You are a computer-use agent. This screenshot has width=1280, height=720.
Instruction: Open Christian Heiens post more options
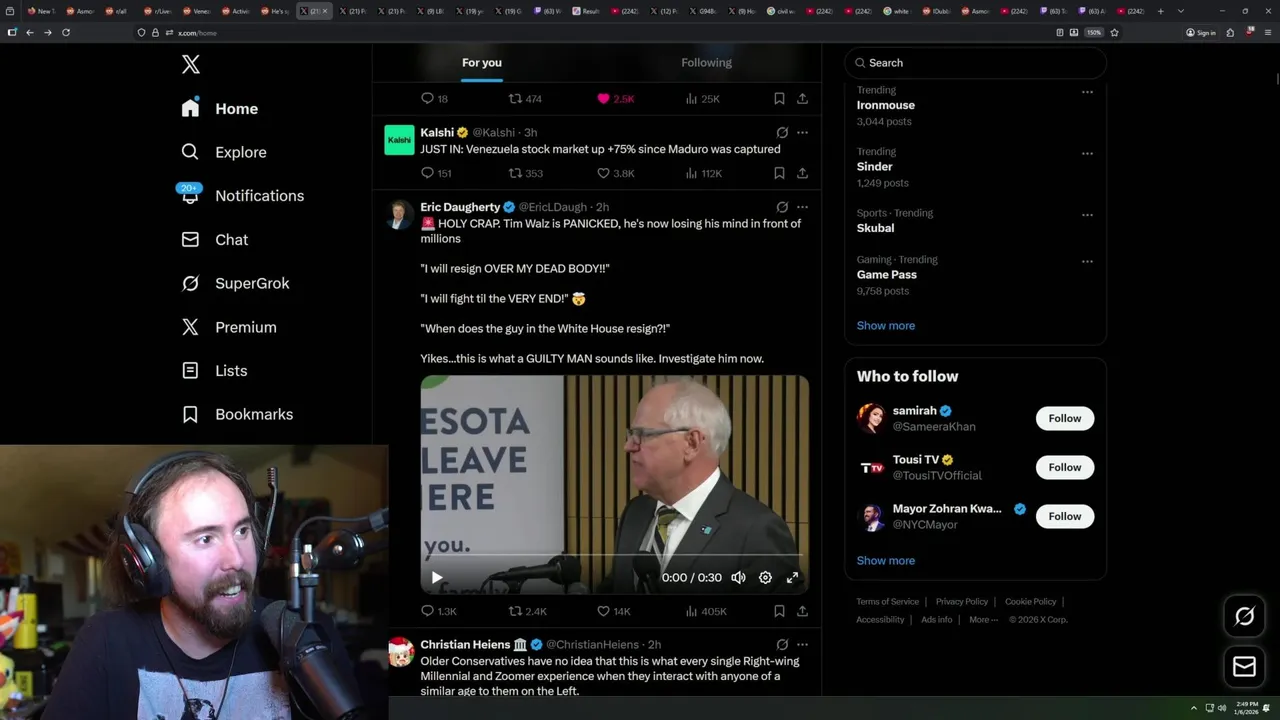point(802,644)
